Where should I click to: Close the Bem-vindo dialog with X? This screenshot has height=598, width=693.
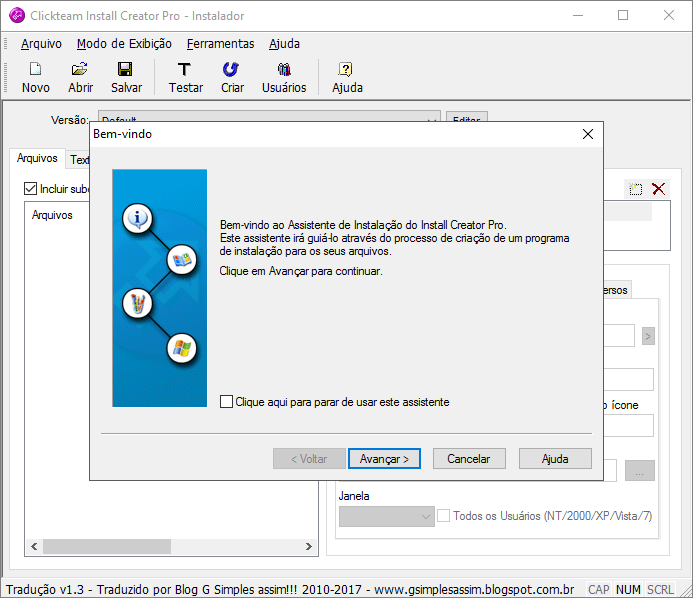(x=588, y=134)
